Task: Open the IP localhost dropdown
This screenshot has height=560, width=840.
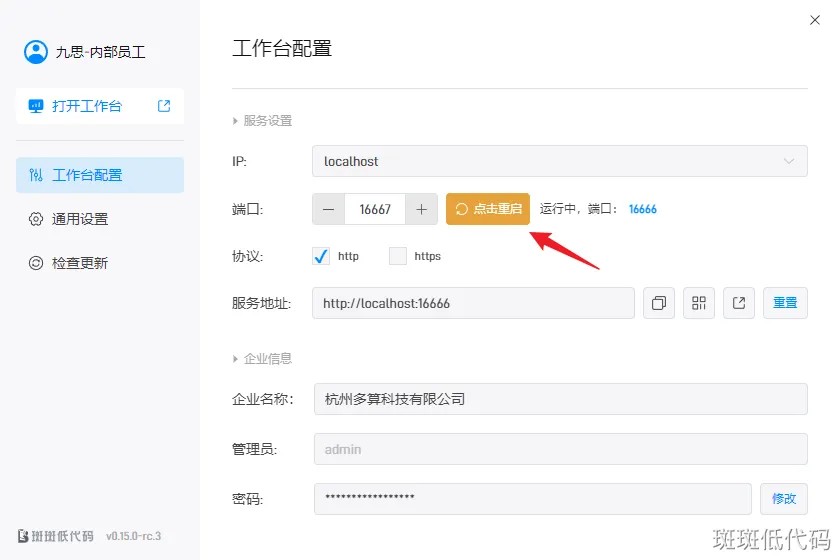Action: click(x=559, y=161)
